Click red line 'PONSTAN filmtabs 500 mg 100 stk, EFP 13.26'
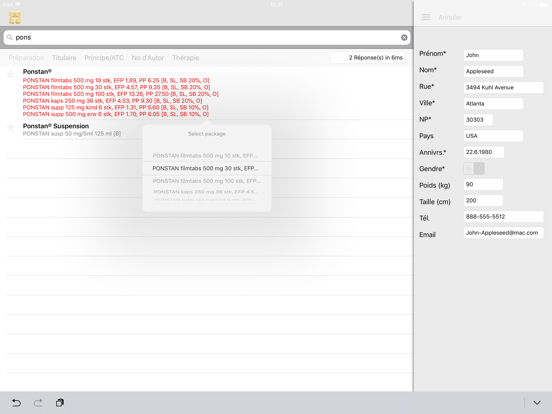552x414 pixels. coord(120,94)
